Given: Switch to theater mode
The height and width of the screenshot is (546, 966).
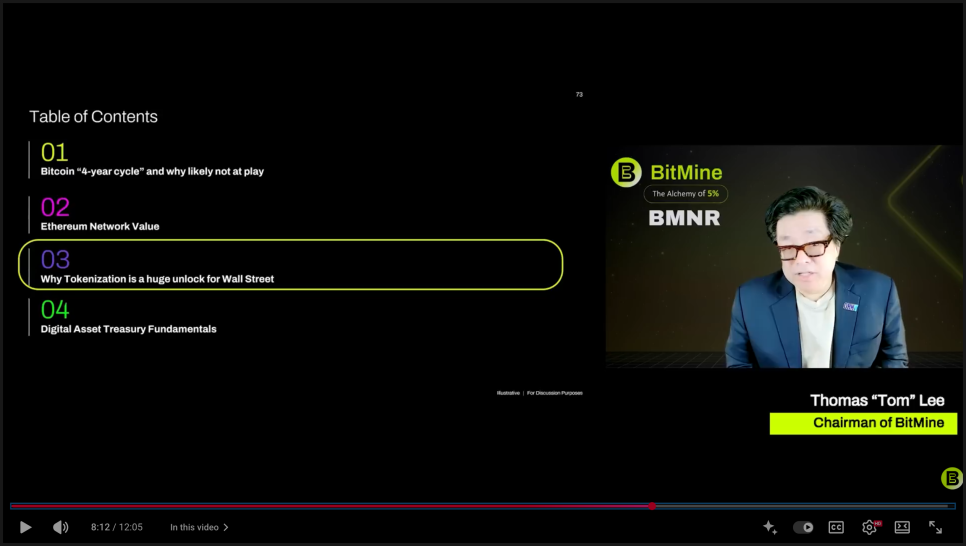Looking at the screenshot, I should click(902, 527).
